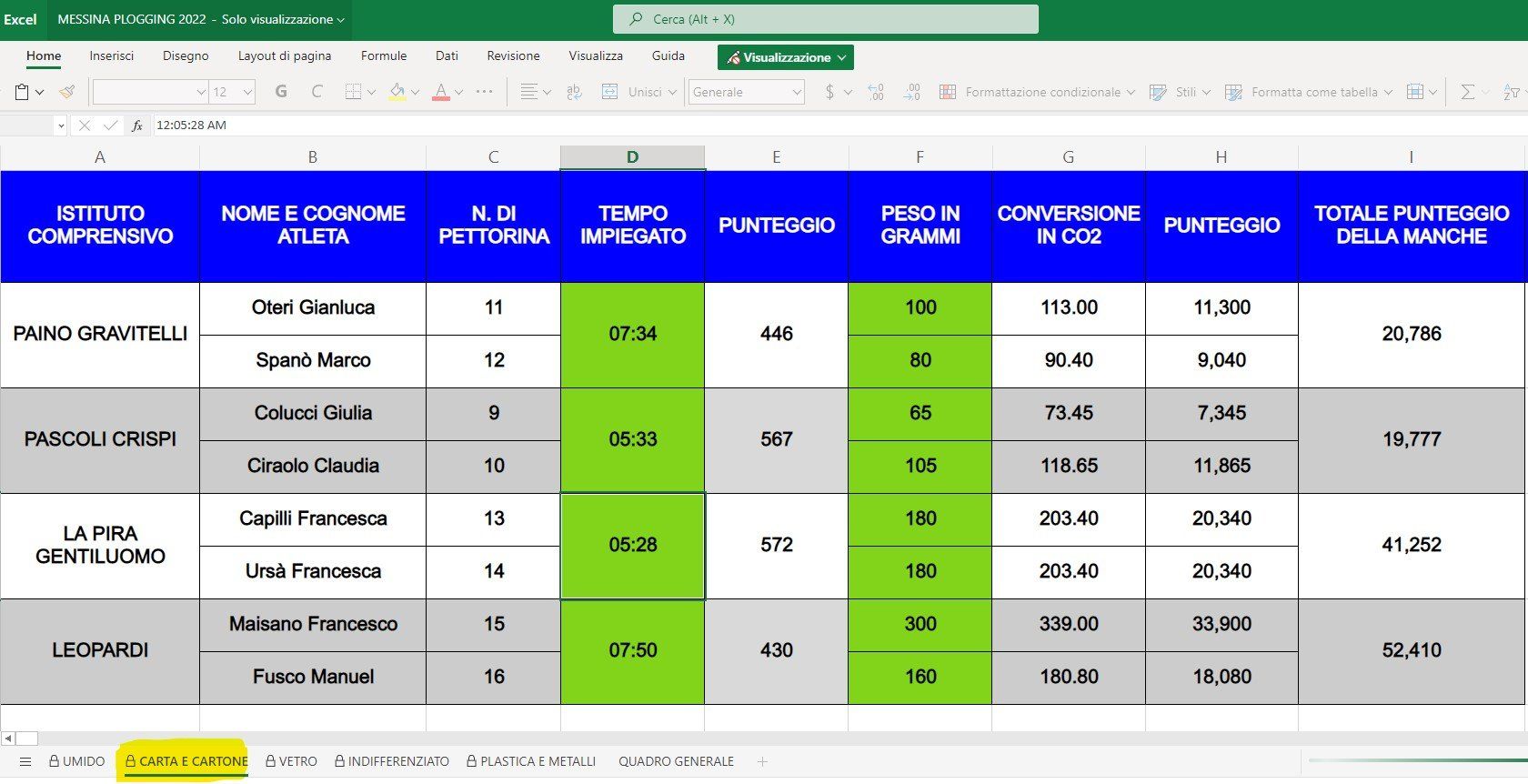The width and height of the screenshot is (1528, 784).
Task: Click the formula bar confirm checkmark icon
Action: coord(111,126)
